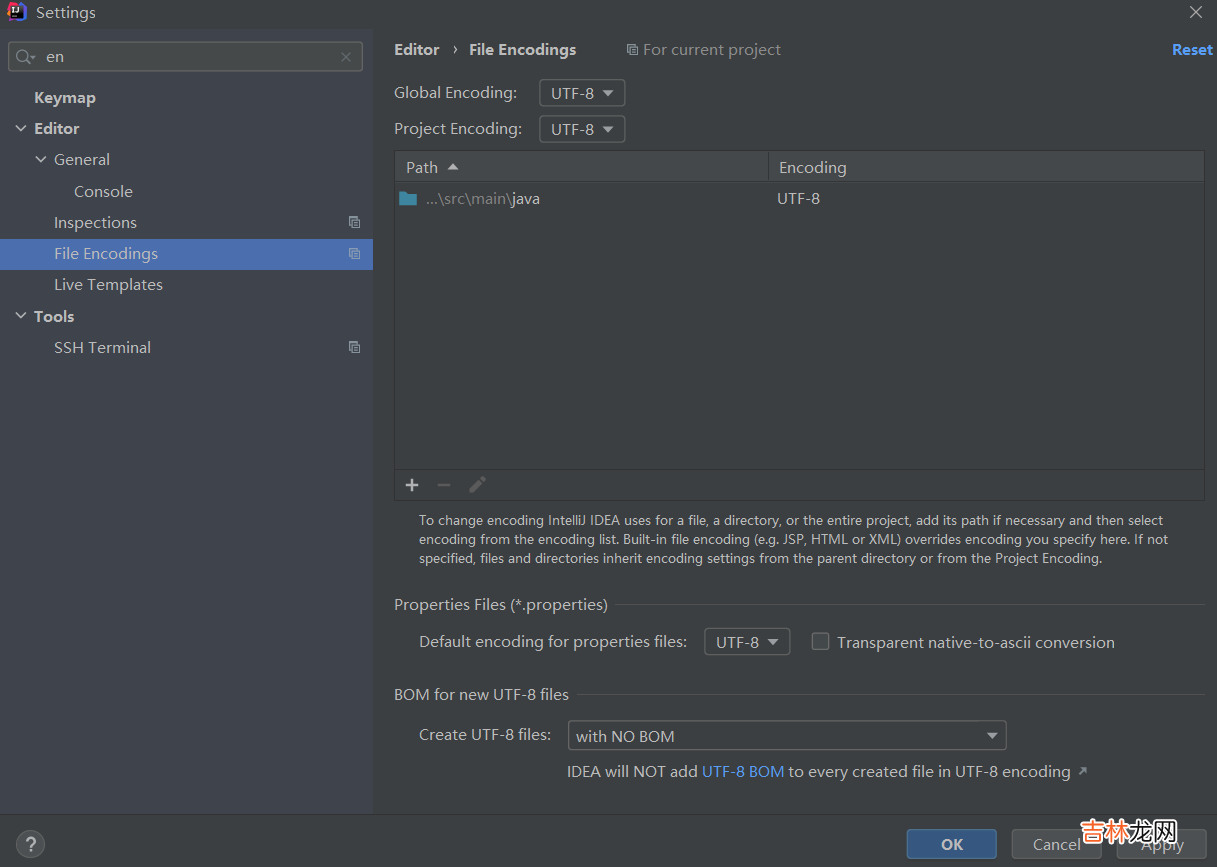Click project-level icon beside SSH Terminal

click(354, 347)
